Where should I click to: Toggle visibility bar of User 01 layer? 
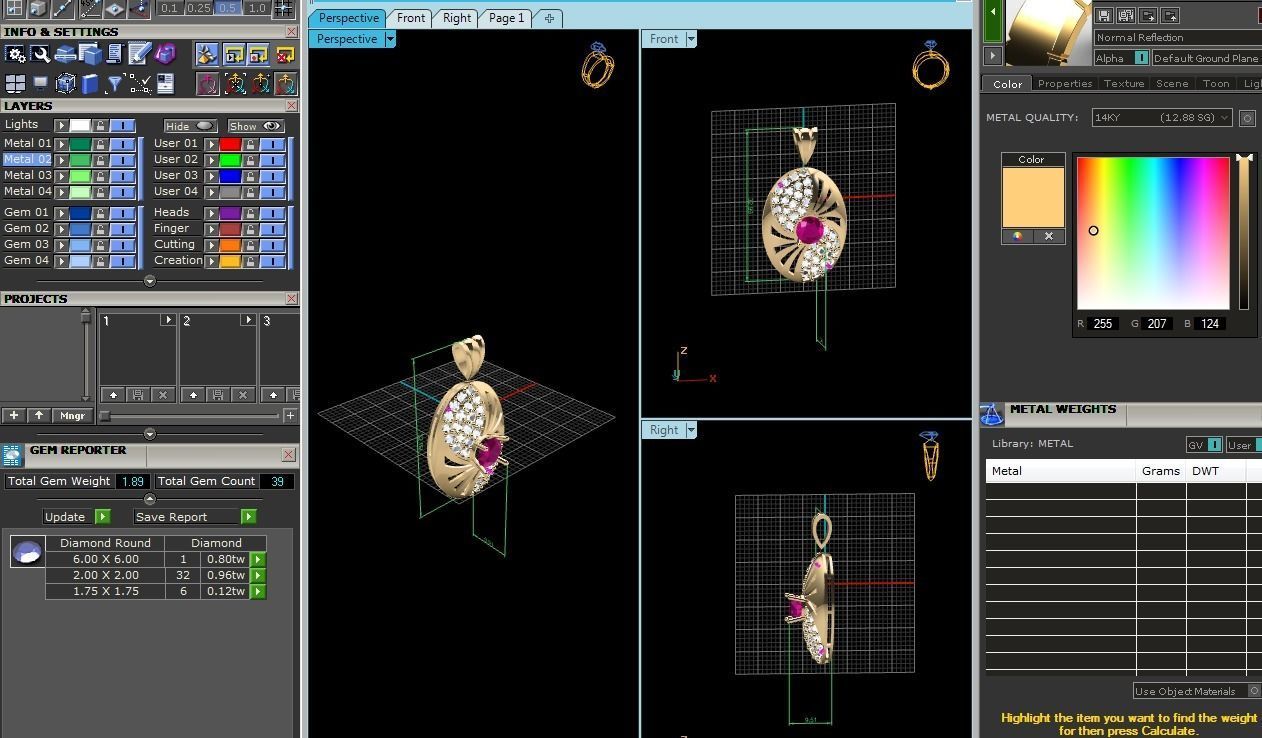click(x=272, y=144)
